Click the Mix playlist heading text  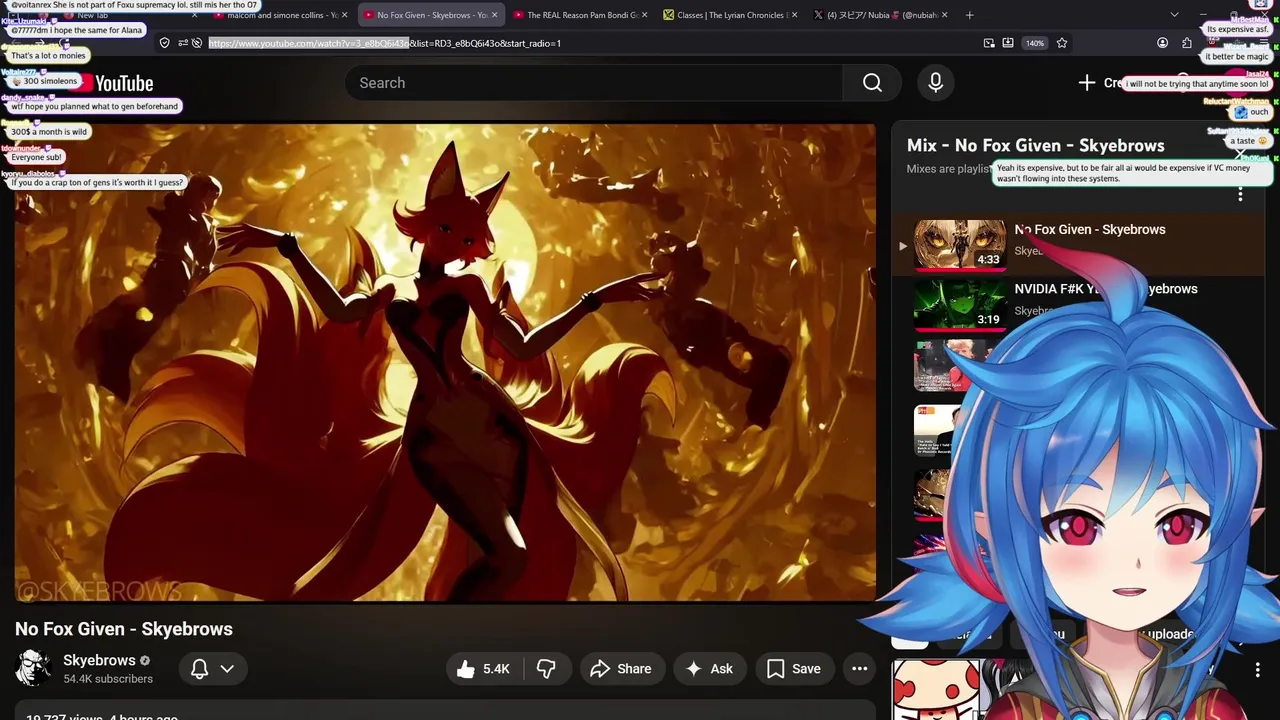click(1036, 145)
